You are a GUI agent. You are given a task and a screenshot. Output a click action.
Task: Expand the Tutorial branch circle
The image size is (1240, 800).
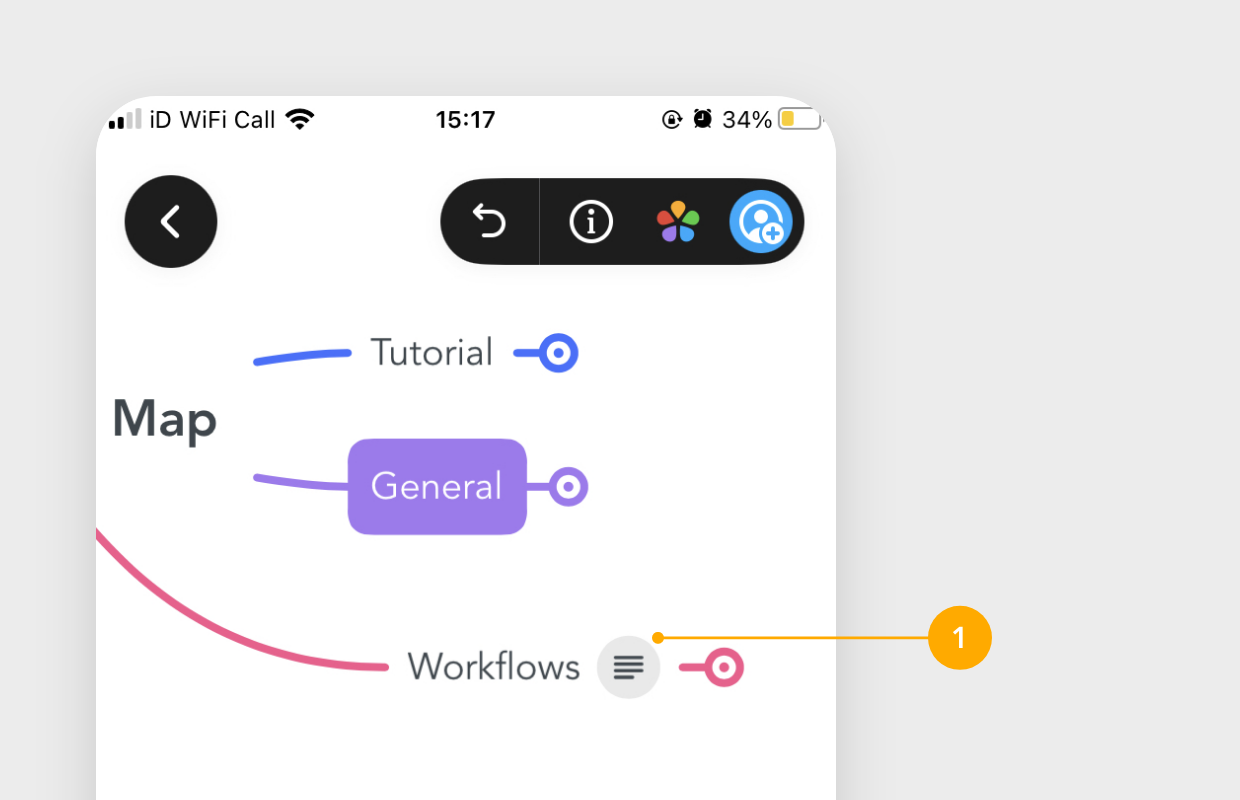(x=558, y=353)
